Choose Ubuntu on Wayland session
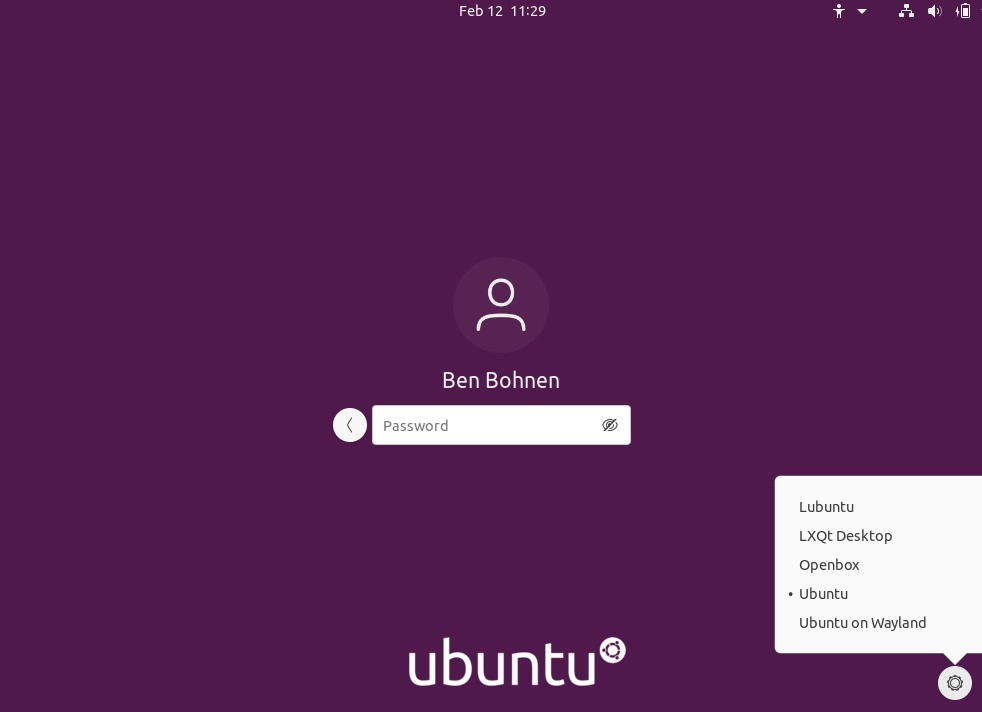 [862, 623]
